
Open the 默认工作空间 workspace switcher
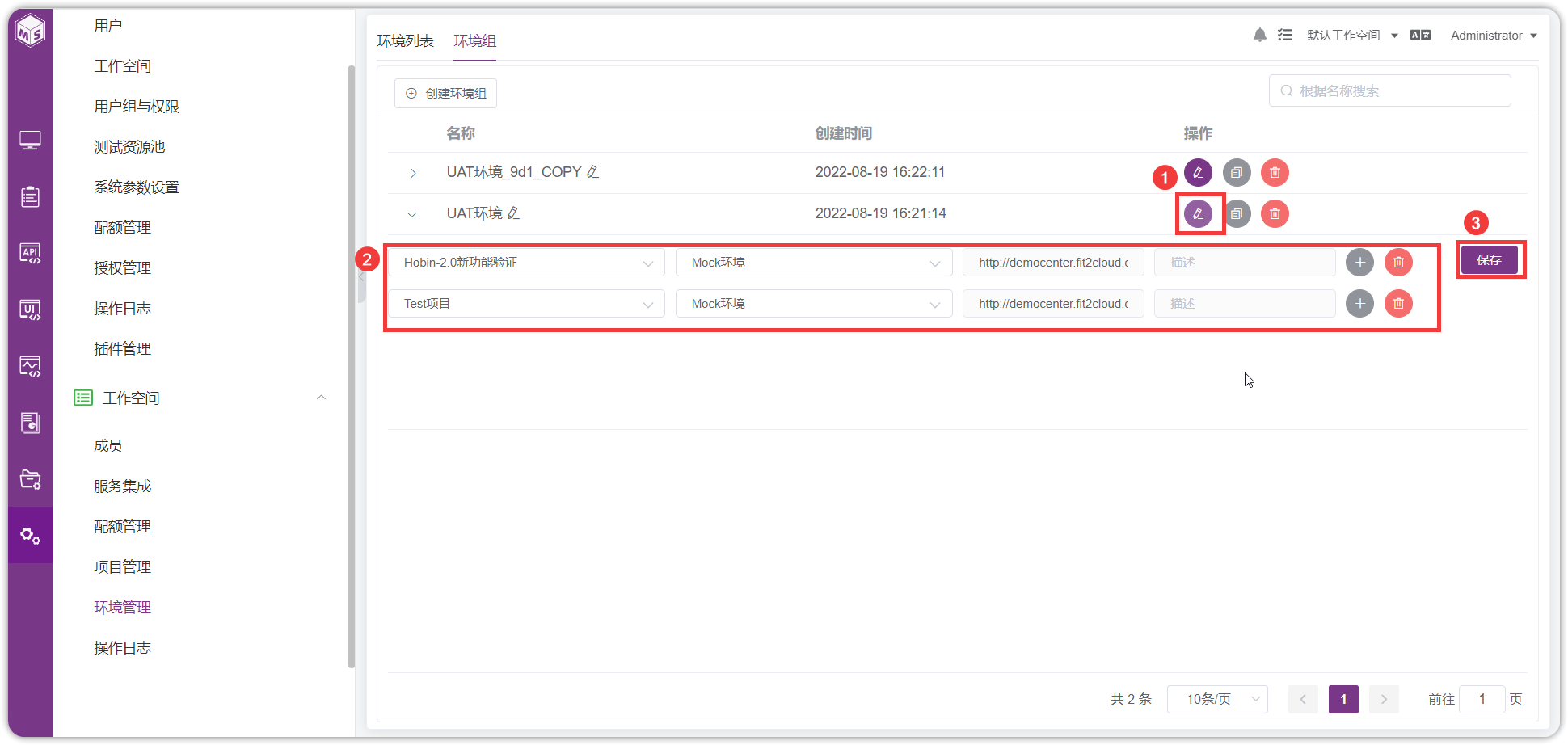[1352, 36]
